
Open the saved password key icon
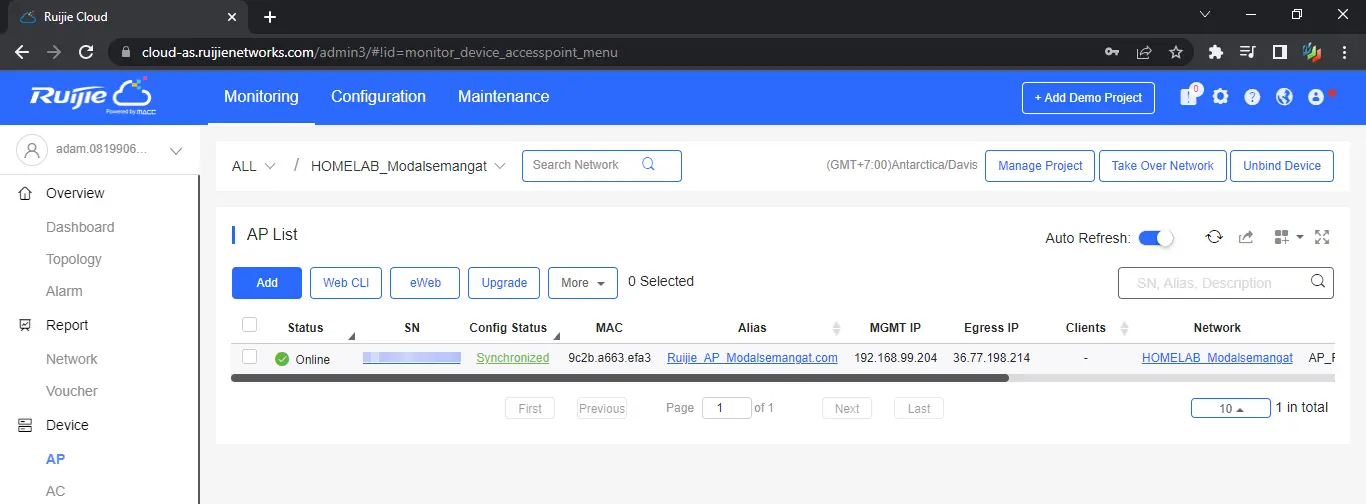[1112, 52]
